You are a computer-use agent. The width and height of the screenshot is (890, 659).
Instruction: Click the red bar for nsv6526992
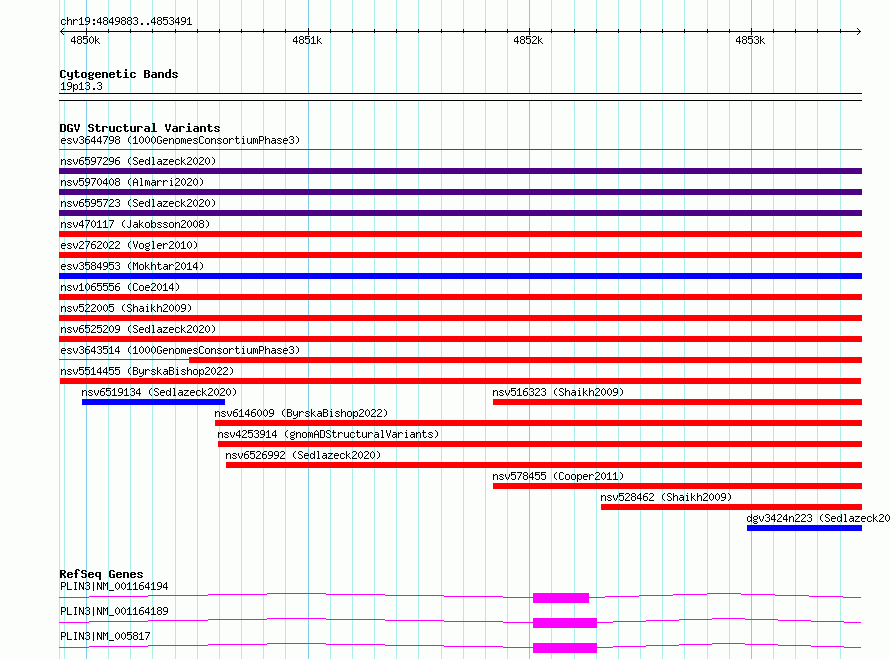[544, 465]
